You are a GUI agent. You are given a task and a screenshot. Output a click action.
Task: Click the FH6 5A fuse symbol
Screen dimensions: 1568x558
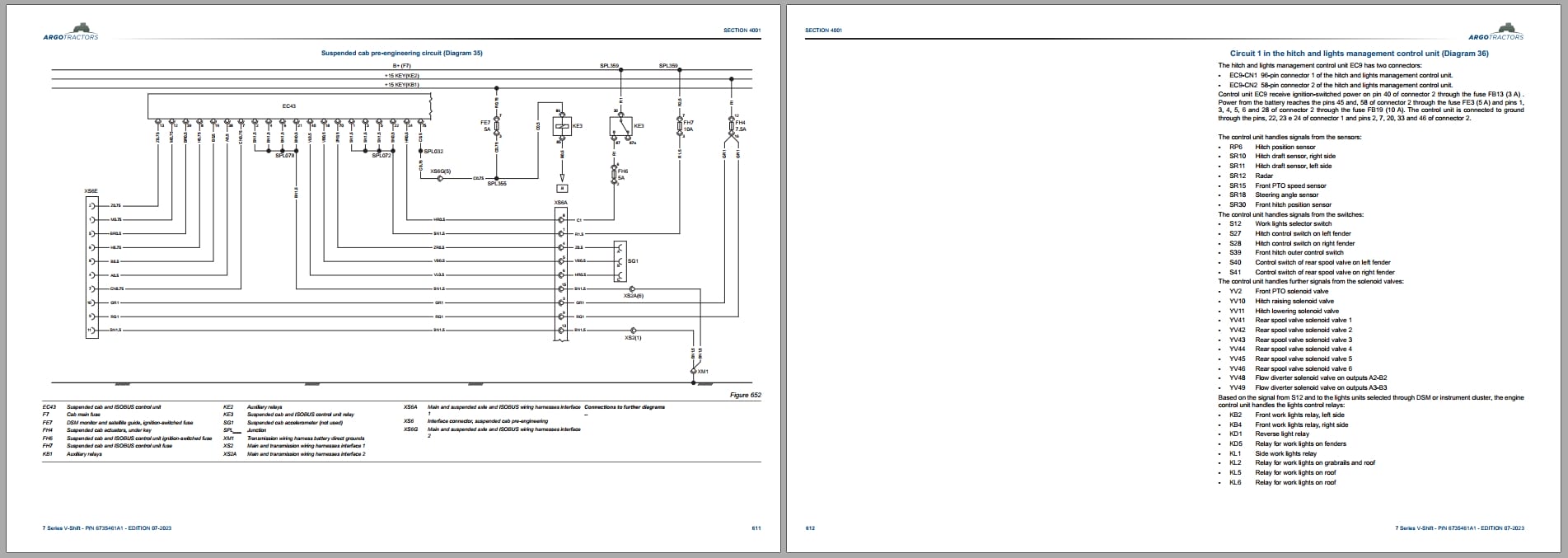(614, 174)
